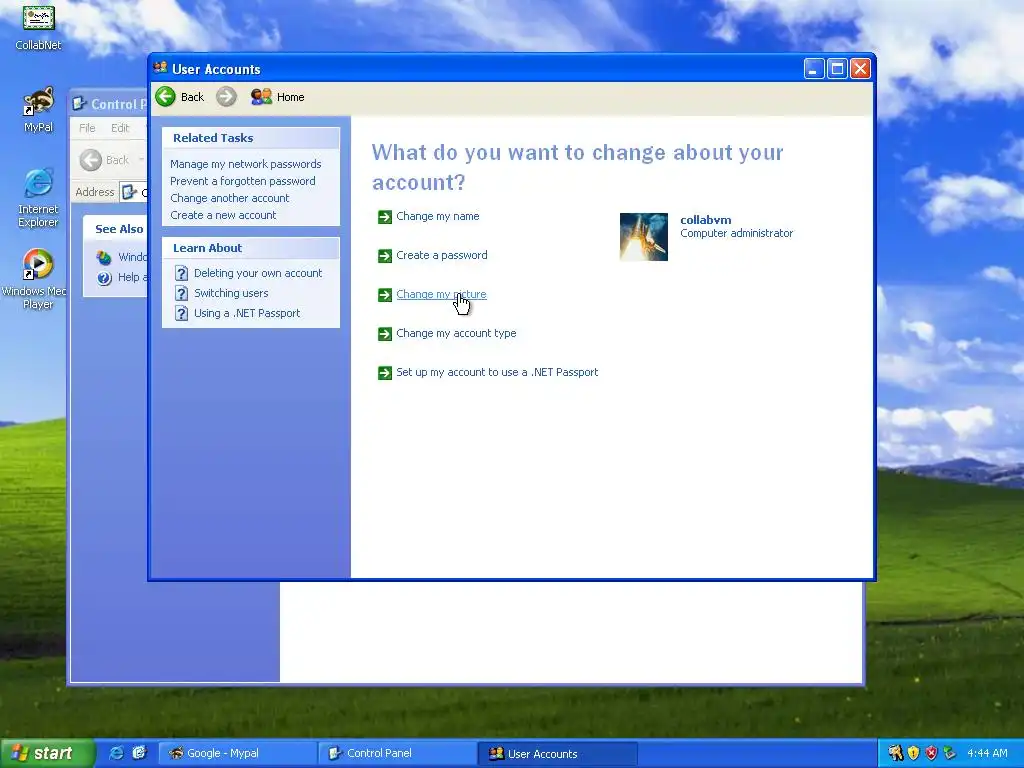Image resolution: width=1024 pixels, height=768 pixels.
Task: Click Change my account type link
Action: pos(456,333)
